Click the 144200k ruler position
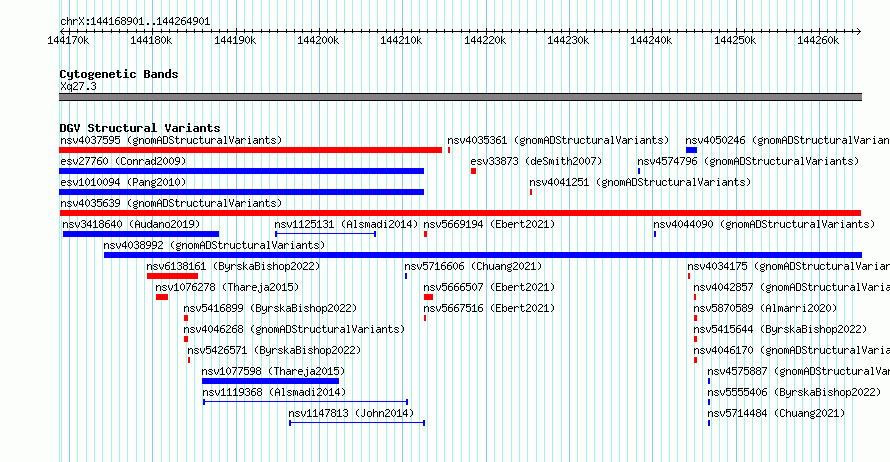 tap(318, 40)
